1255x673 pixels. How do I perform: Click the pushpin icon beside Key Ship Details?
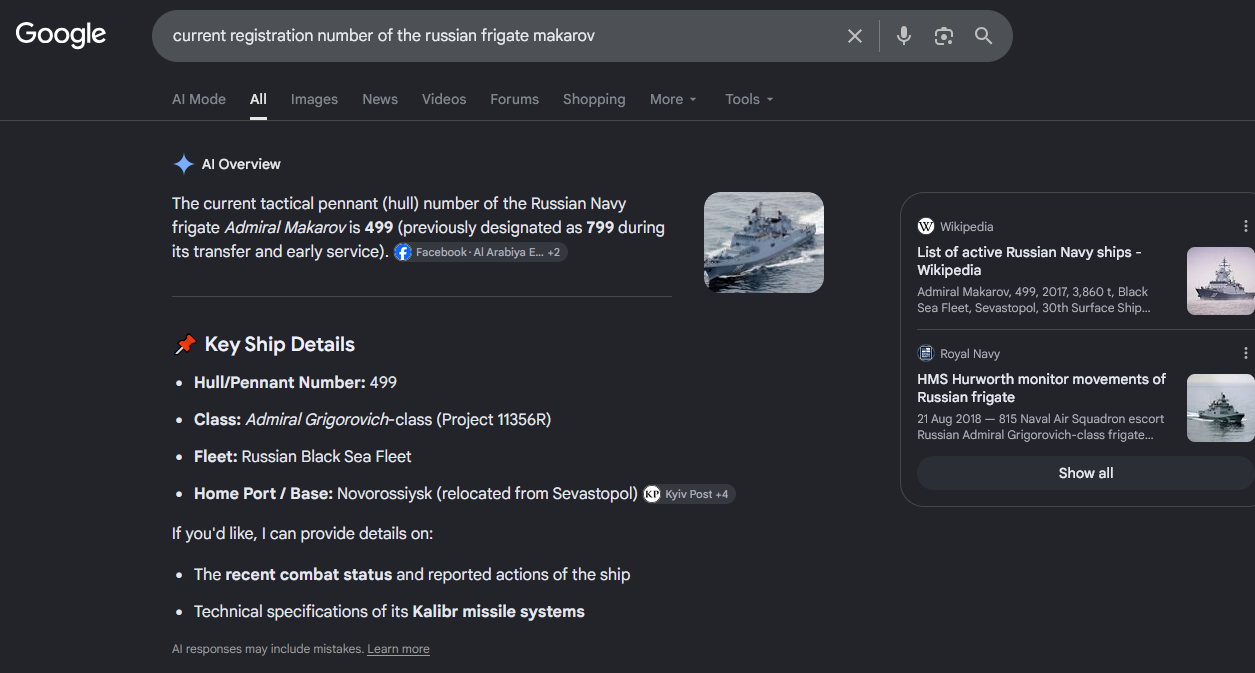185,344
